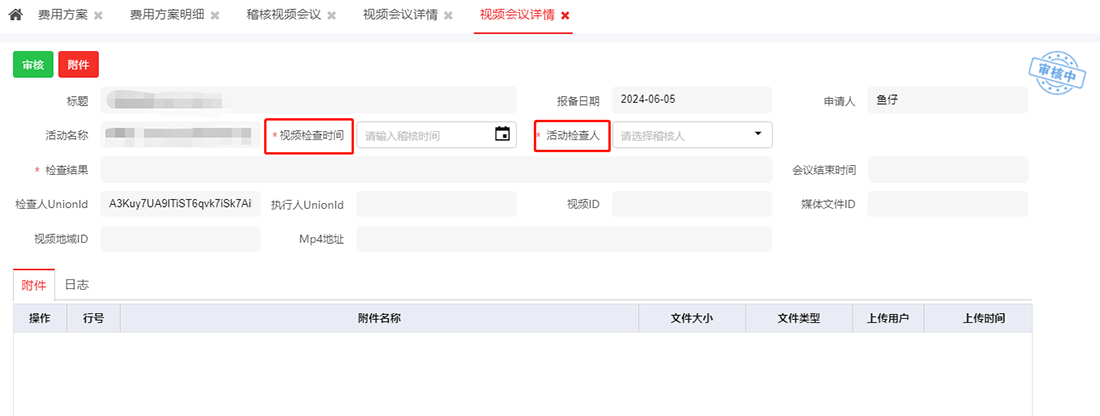Click the 上传时间 column header
This screenshot has width=1100, height=416.
[x=983, y=318]
